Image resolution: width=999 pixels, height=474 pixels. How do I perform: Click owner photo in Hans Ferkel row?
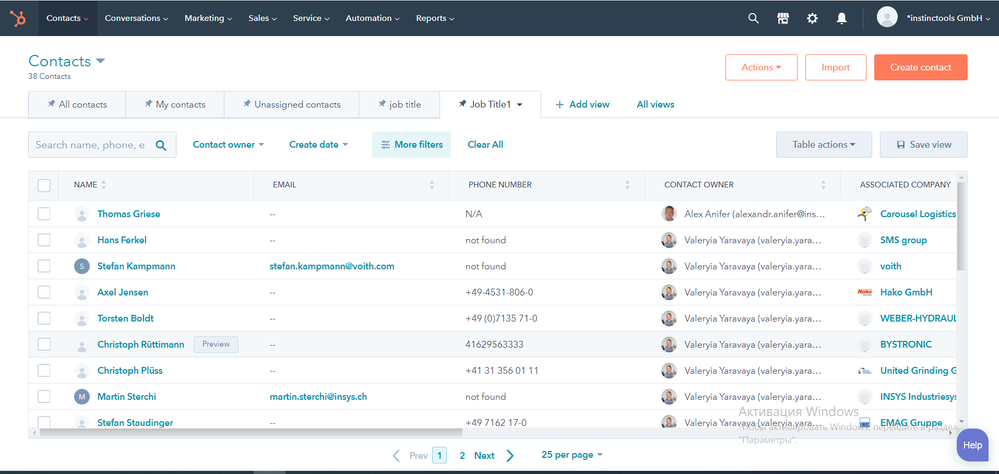[669, 240]
